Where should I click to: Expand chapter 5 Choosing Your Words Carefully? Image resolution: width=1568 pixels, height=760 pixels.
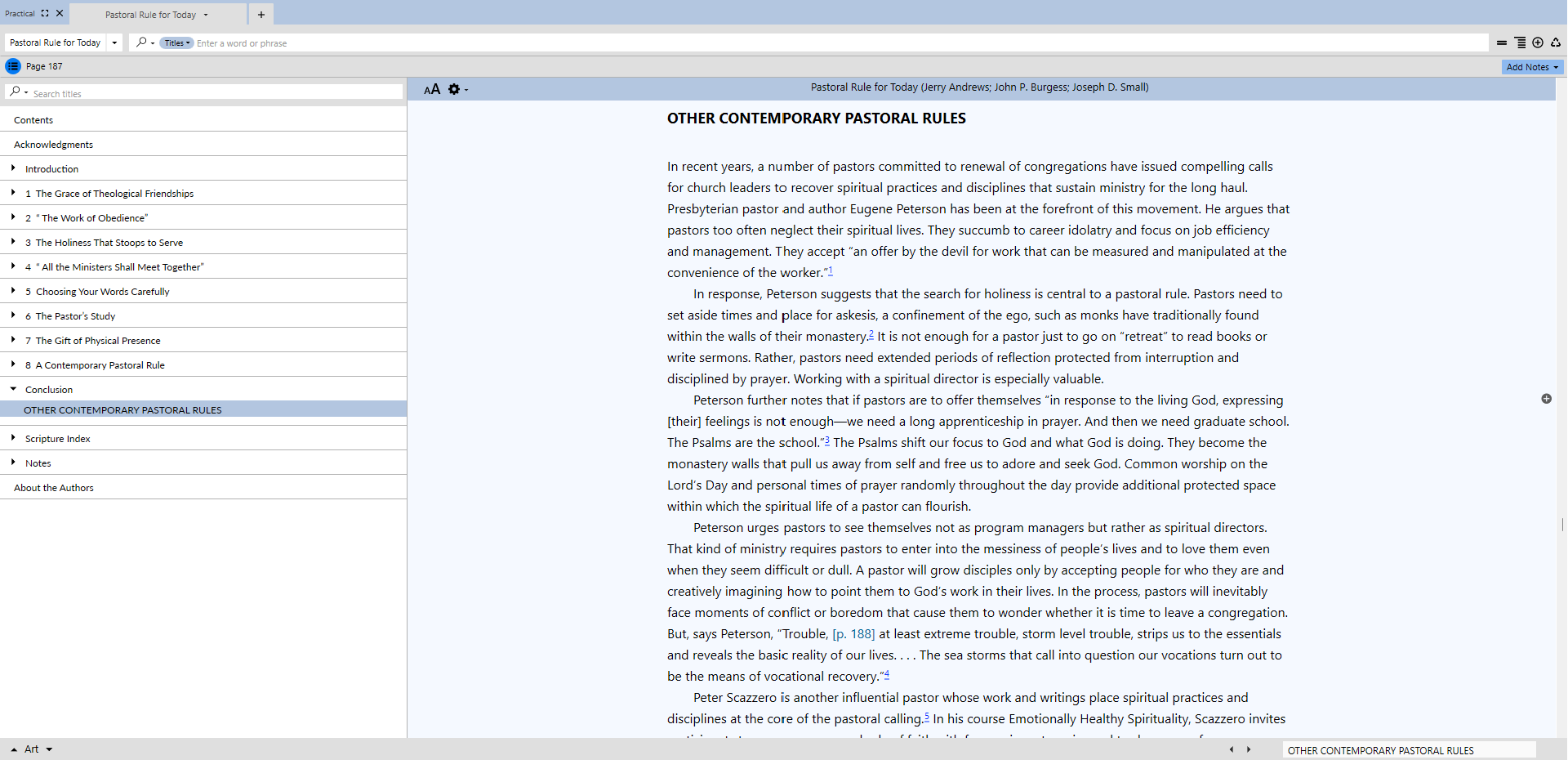point(13,291)
